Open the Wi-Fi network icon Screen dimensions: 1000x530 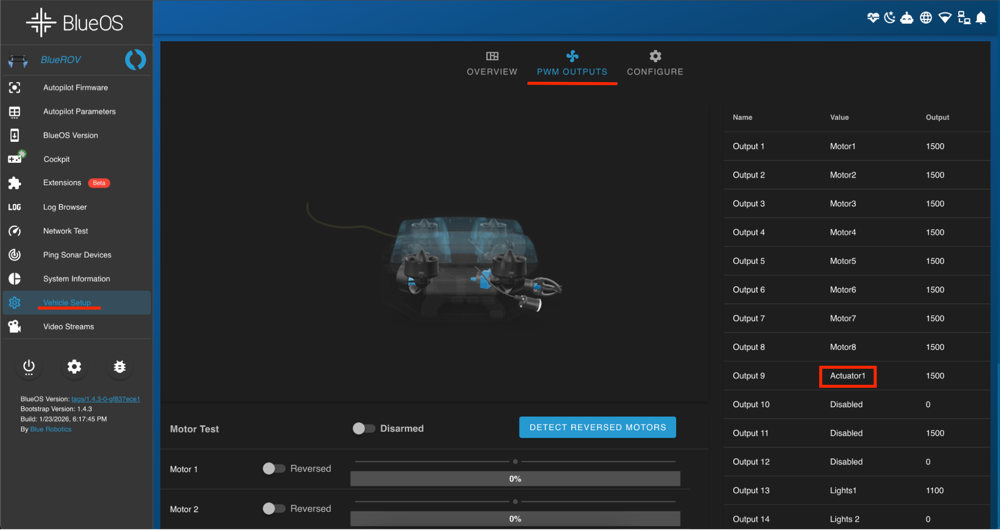tap(944, 18)
